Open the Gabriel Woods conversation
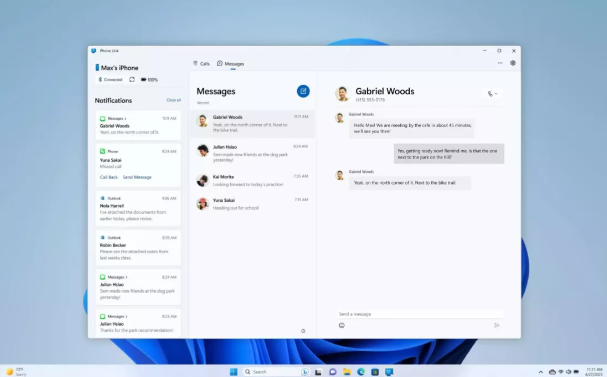 252,124
